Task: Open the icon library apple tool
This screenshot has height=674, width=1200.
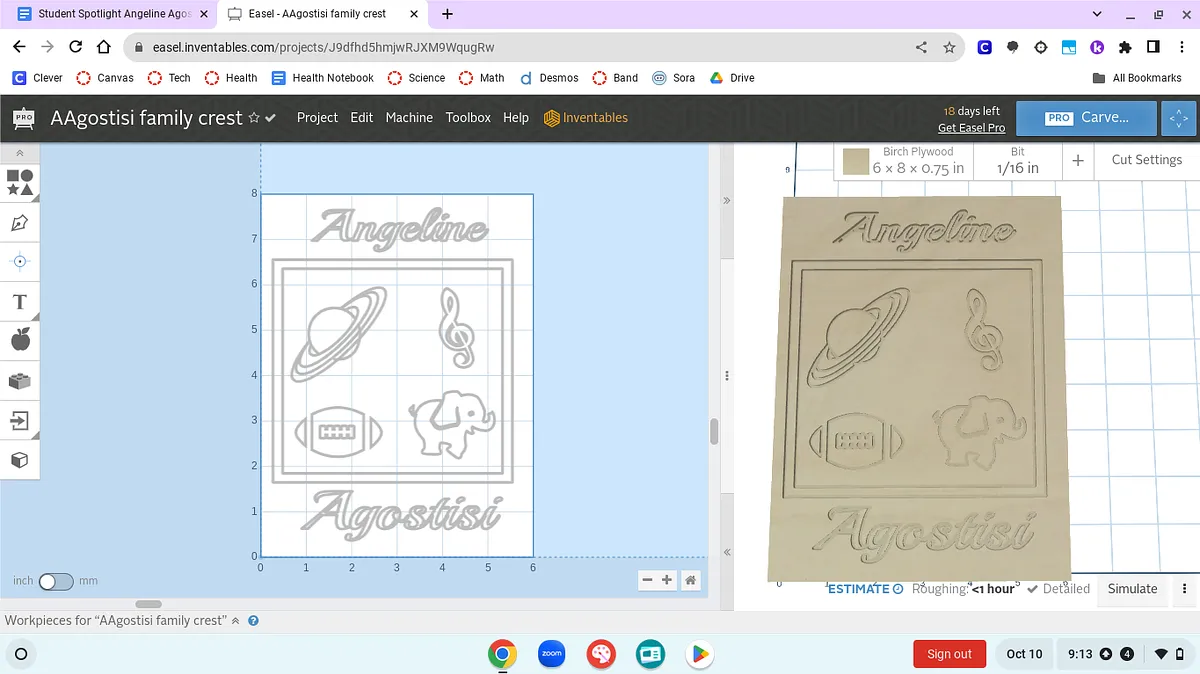Action: pyautogui.click(x=20, y=341)
